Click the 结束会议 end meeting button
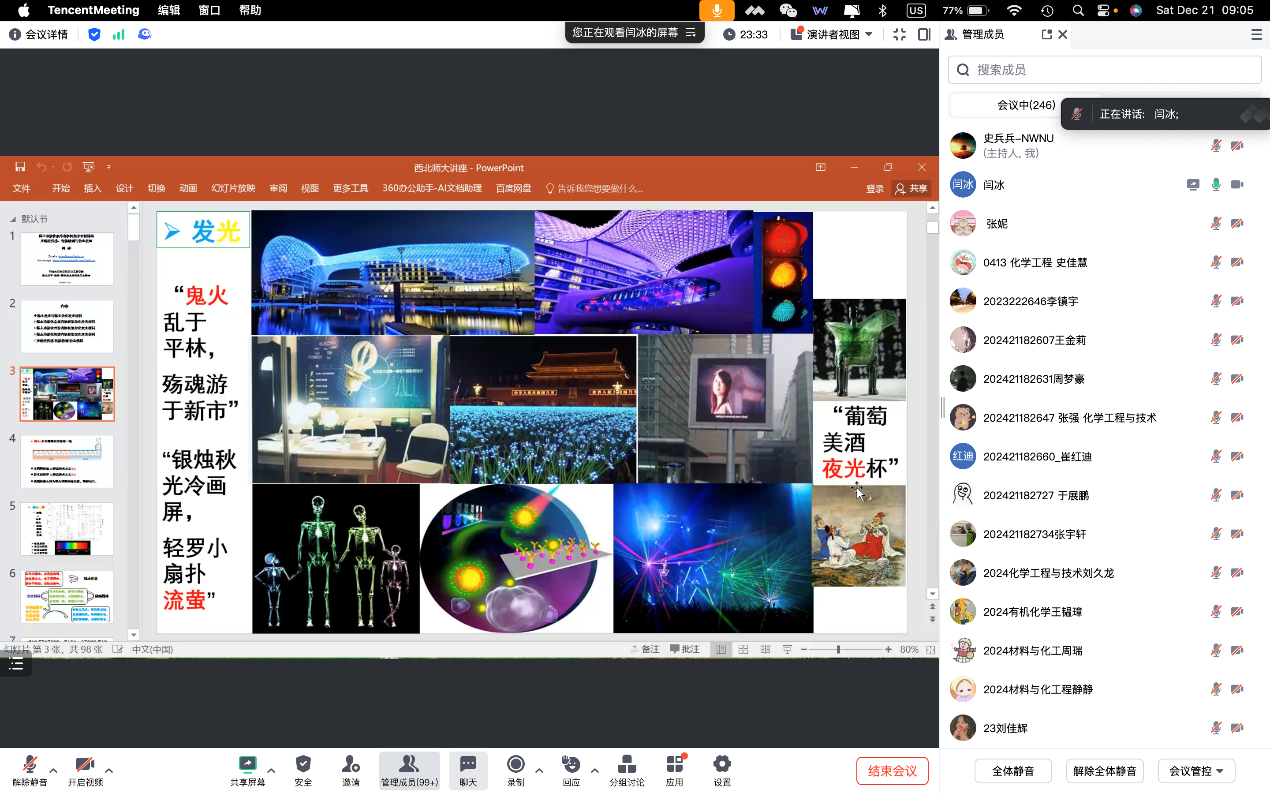1270x793 pixels. pyautogui.click(x=892, y=771)
